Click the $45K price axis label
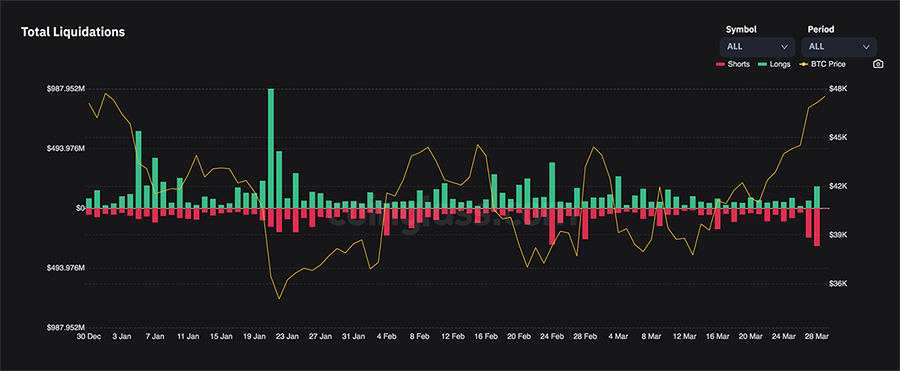This screenshot has width=900, height=371. (x=838, y=137)
